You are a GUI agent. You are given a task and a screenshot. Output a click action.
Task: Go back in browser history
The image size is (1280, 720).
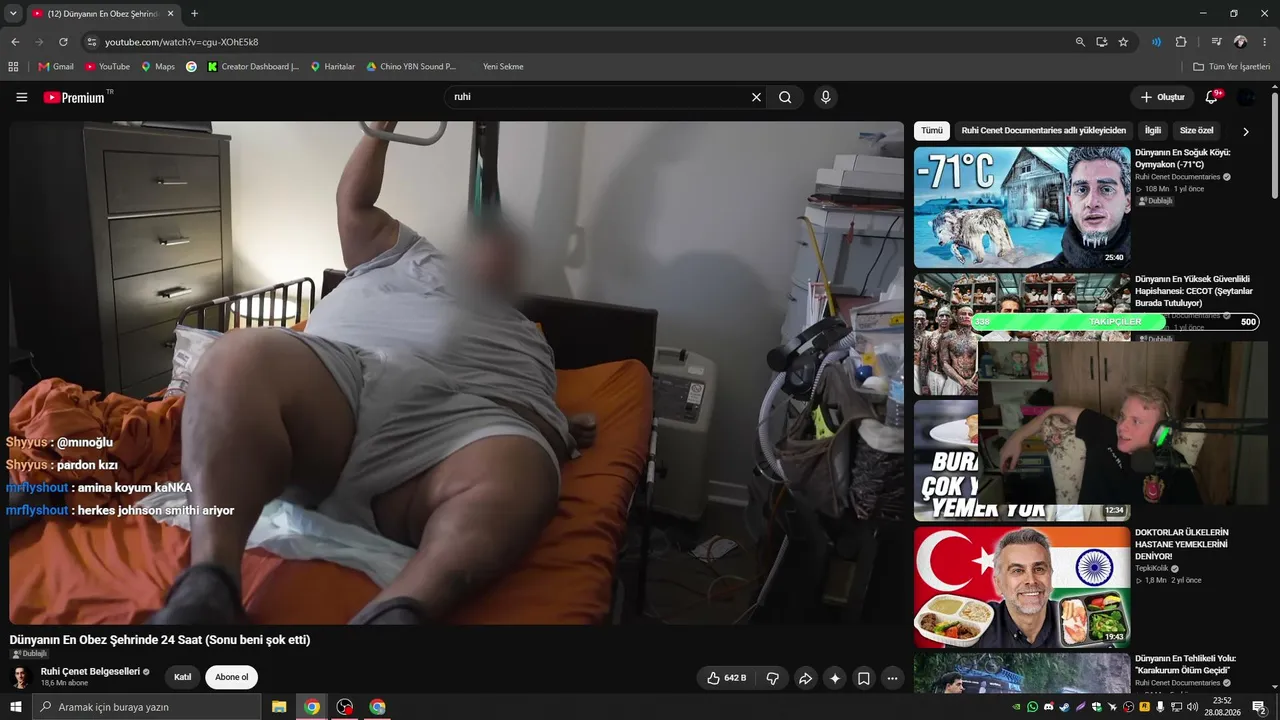[15, 42]
